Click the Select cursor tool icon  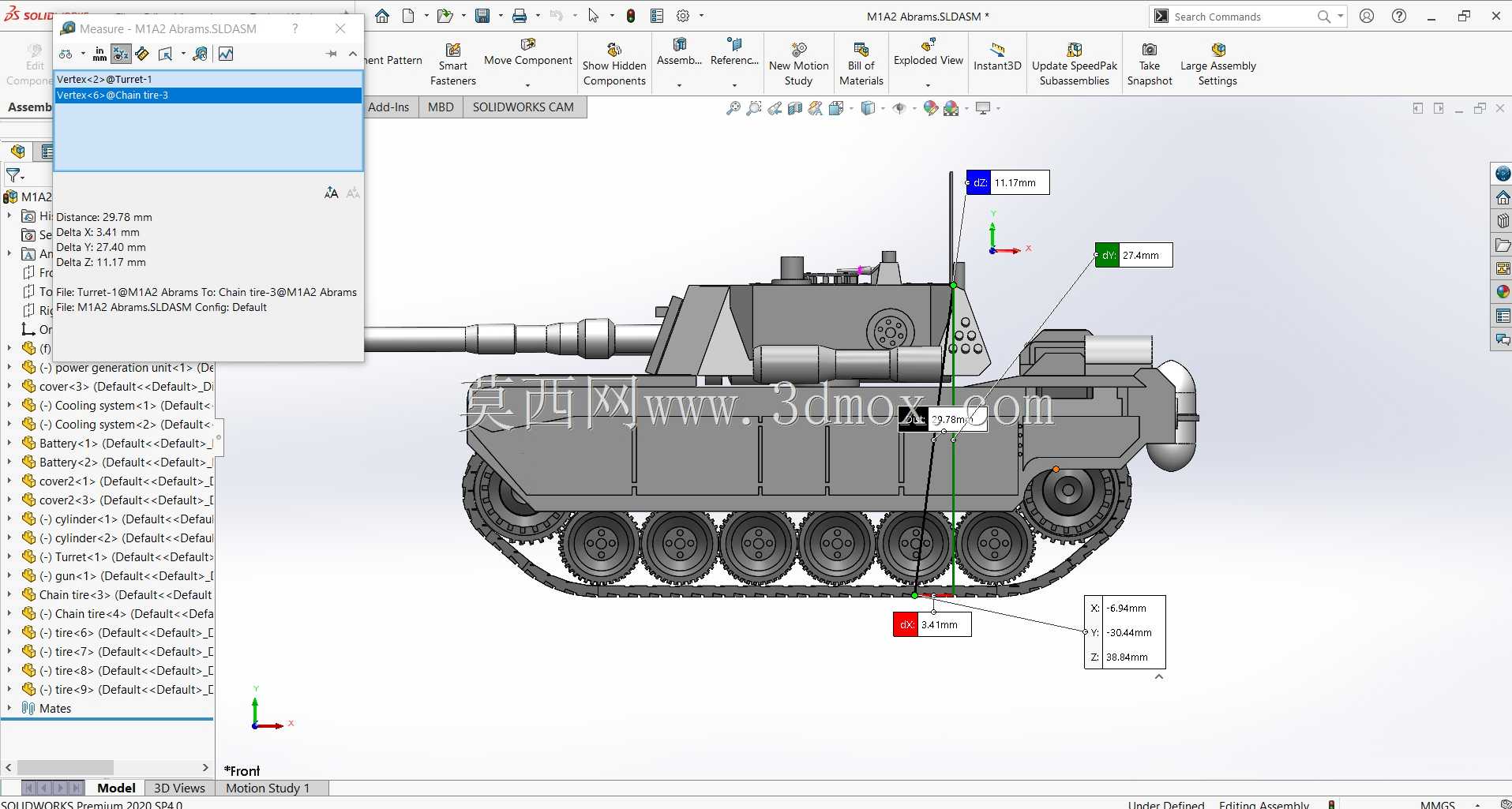coord(594,16)
